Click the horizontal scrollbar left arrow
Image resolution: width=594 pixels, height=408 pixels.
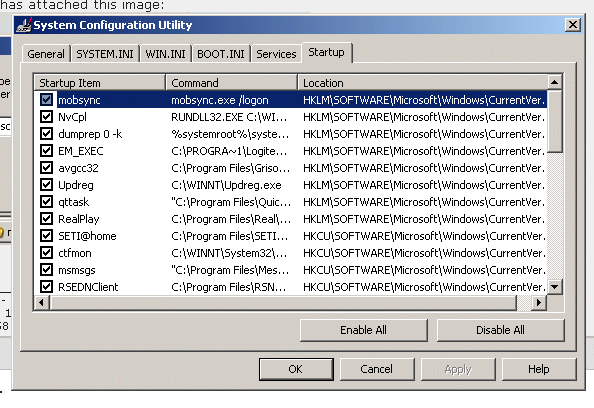point(42,302)
